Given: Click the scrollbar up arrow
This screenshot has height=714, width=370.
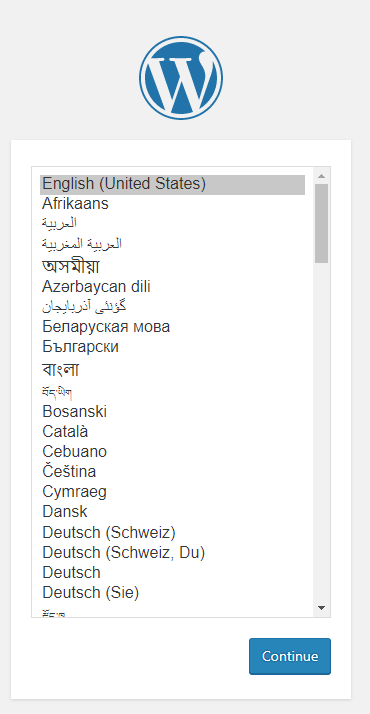Looking at the screenshot, I should tap(321, 176).
